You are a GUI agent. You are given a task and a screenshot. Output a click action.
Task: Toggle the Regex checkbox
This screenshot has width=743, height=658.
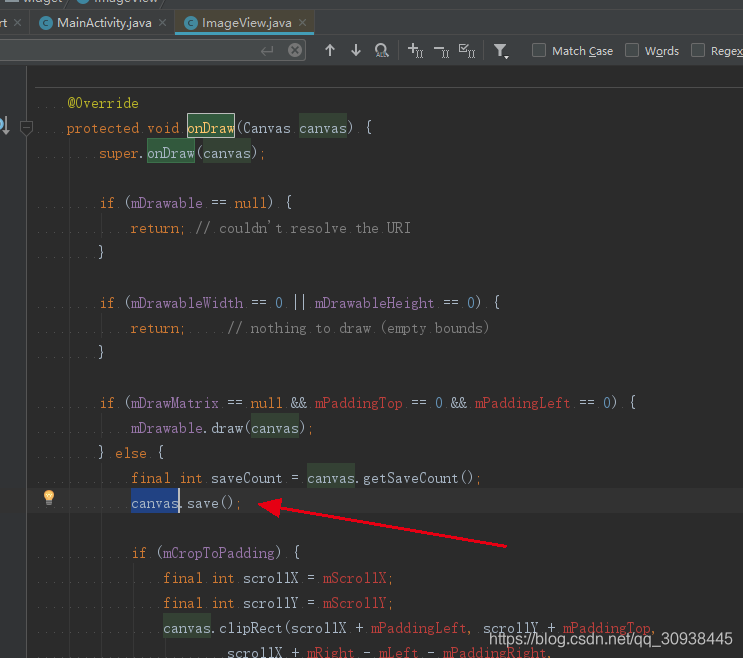pyautogui.click(x=698, y=50)
